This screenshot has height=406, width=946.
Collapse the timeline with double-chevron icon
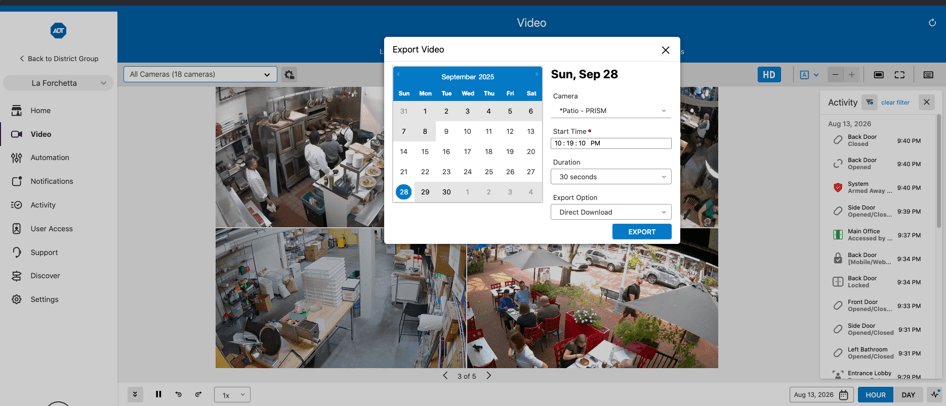(135, 395)
